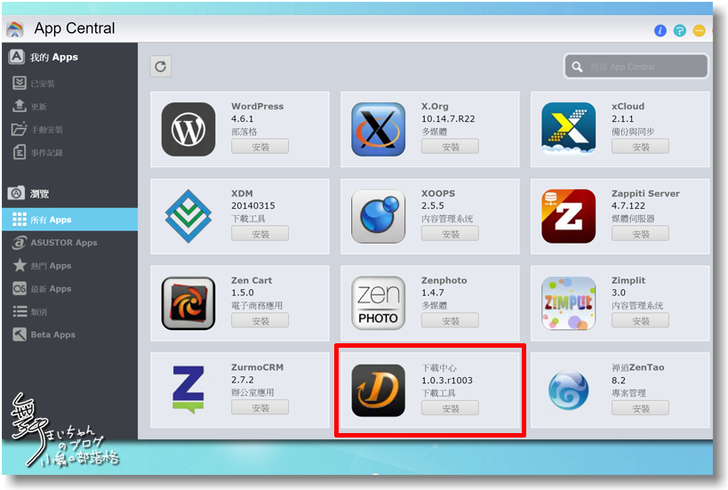
Task: Select 所有 Apps in sidebar
Action: click(70, 219)
